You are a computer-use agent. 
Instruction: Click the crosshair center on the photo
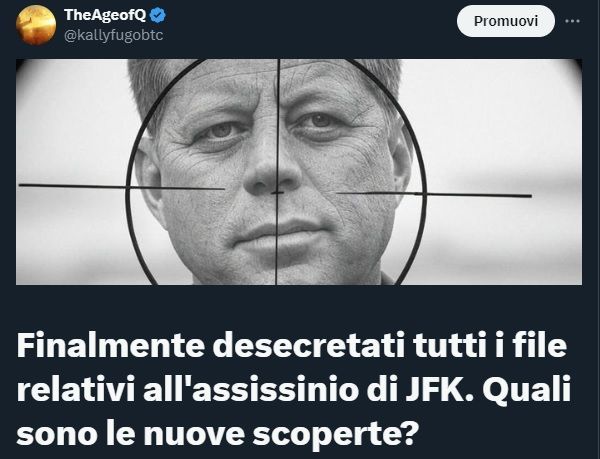point(277,192)
